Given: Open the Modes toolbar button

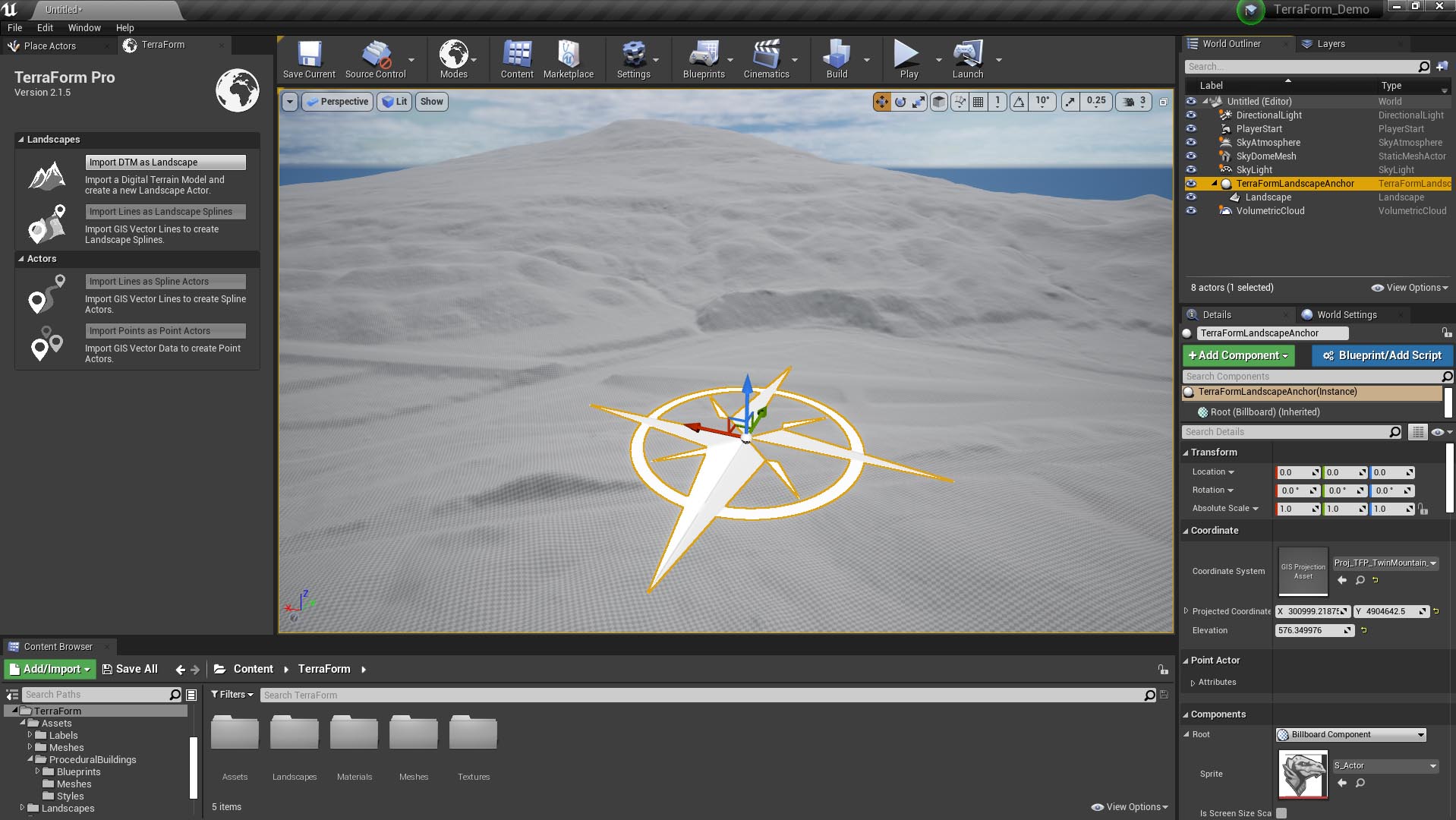Looking at the screenshot, I should coord(453,59).
